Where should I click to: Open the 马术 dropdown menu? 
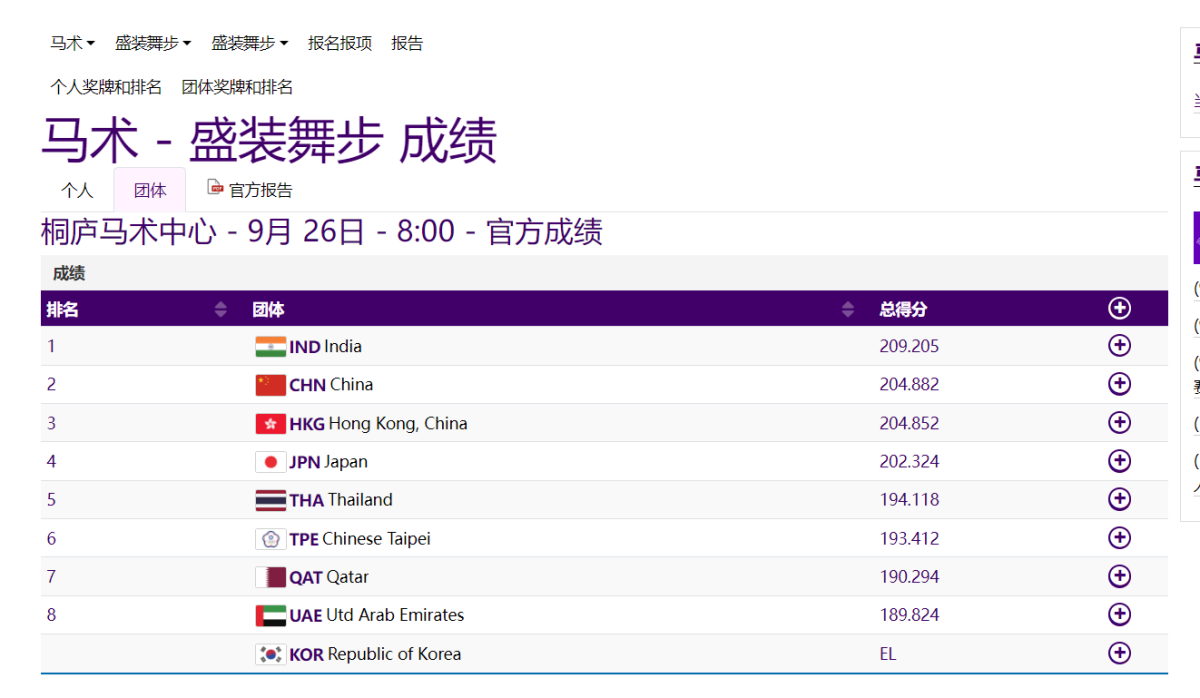[72, 43]
